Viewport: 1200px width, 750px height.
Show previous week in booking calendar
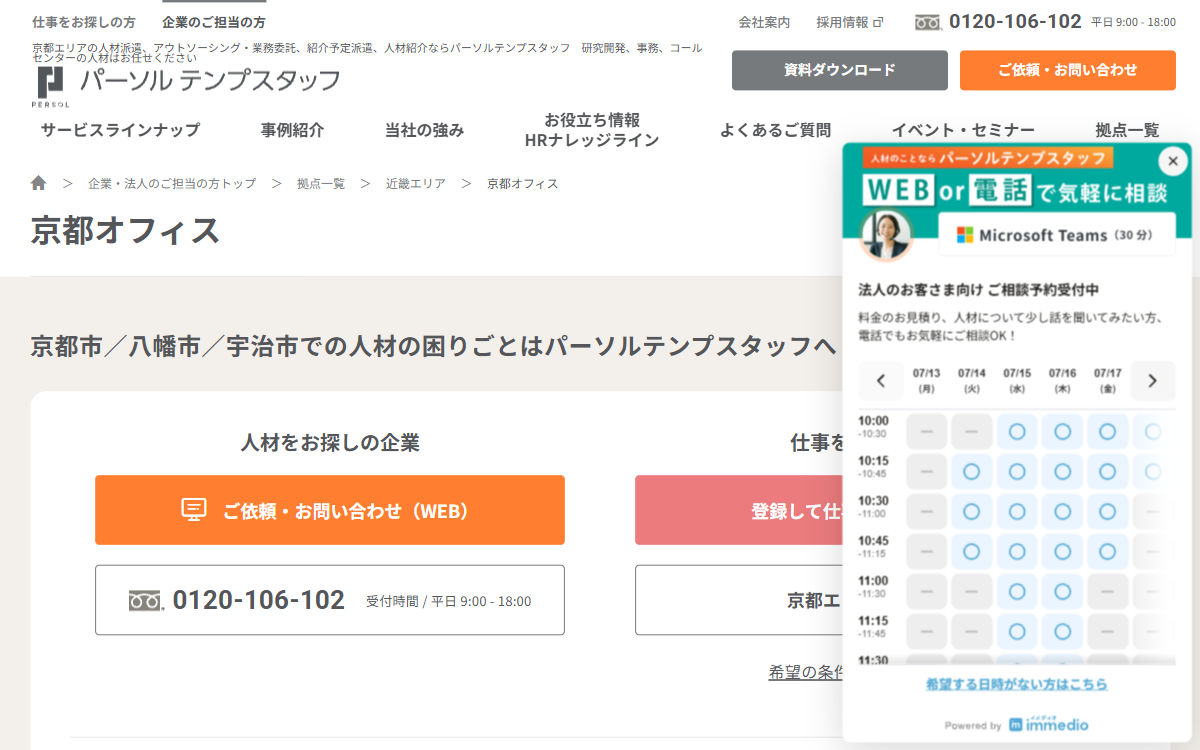(x=881, y=381)
